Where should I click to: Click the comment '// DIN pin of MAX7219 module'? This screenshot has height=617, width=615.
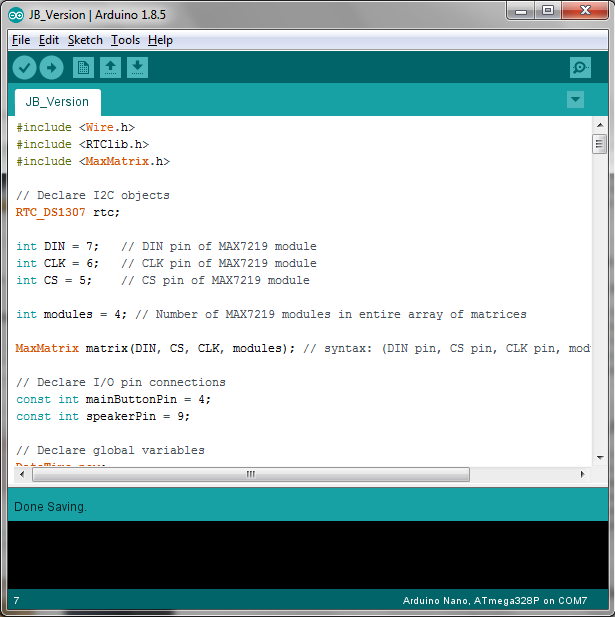(219, 246)
